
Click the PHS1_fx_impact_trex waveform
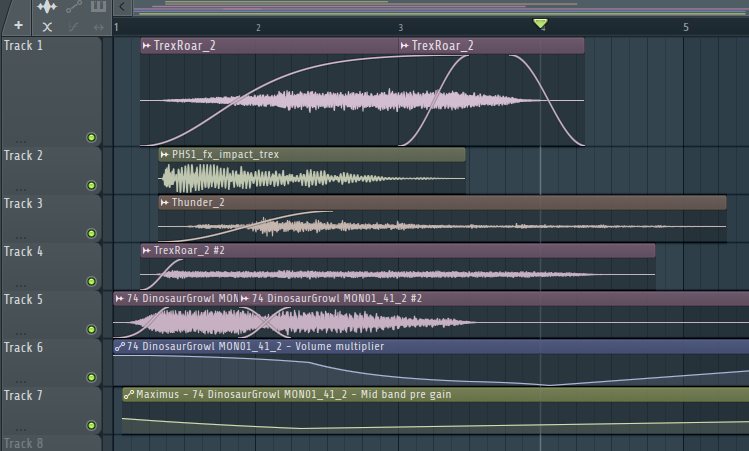[x=311, y=178]
